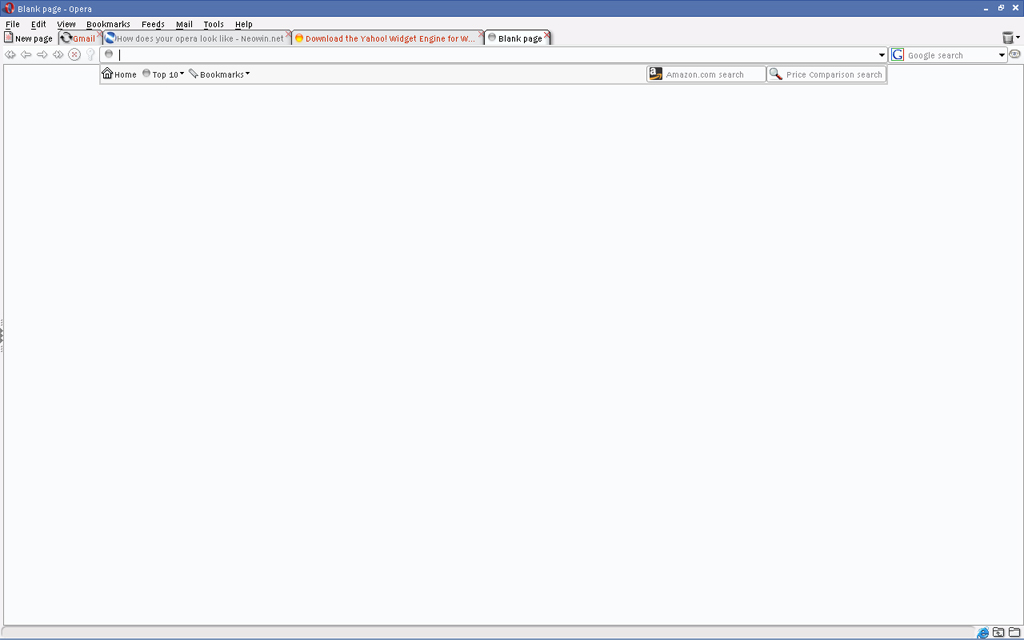Open the Edit menu
The width and height of the screenshot is (1024, 640).
[x=39, y=24]
